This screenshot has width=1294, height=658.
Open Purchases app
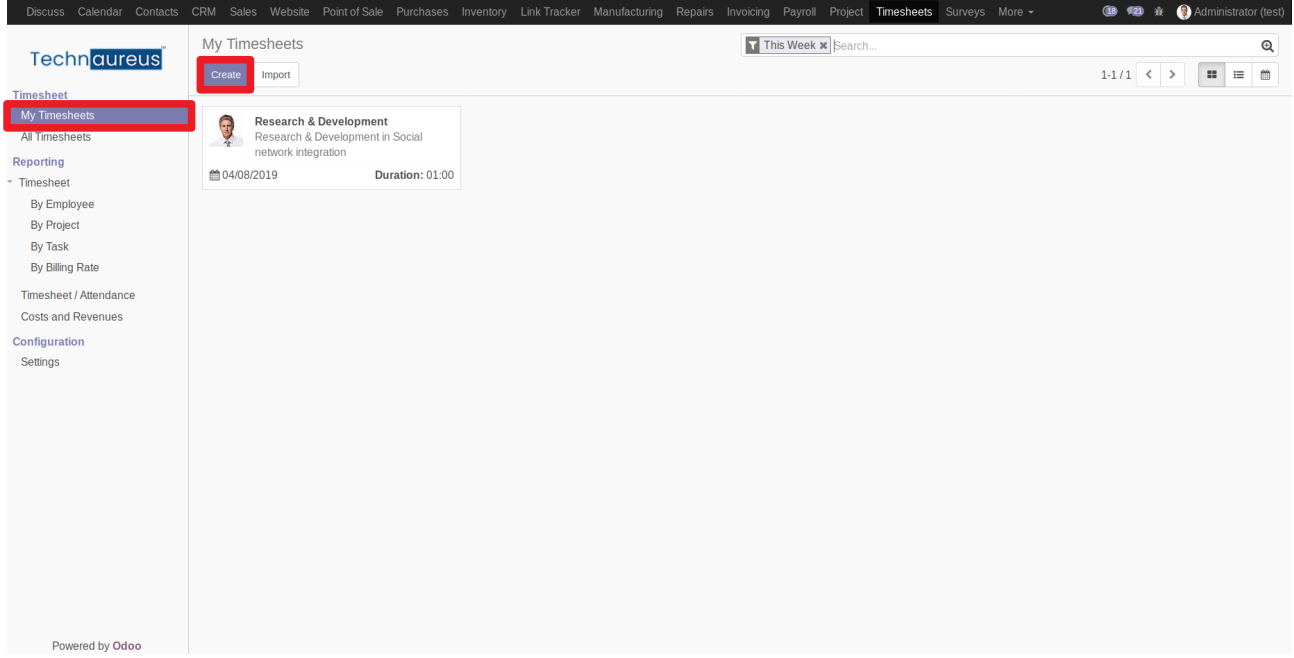pos(422,12)
